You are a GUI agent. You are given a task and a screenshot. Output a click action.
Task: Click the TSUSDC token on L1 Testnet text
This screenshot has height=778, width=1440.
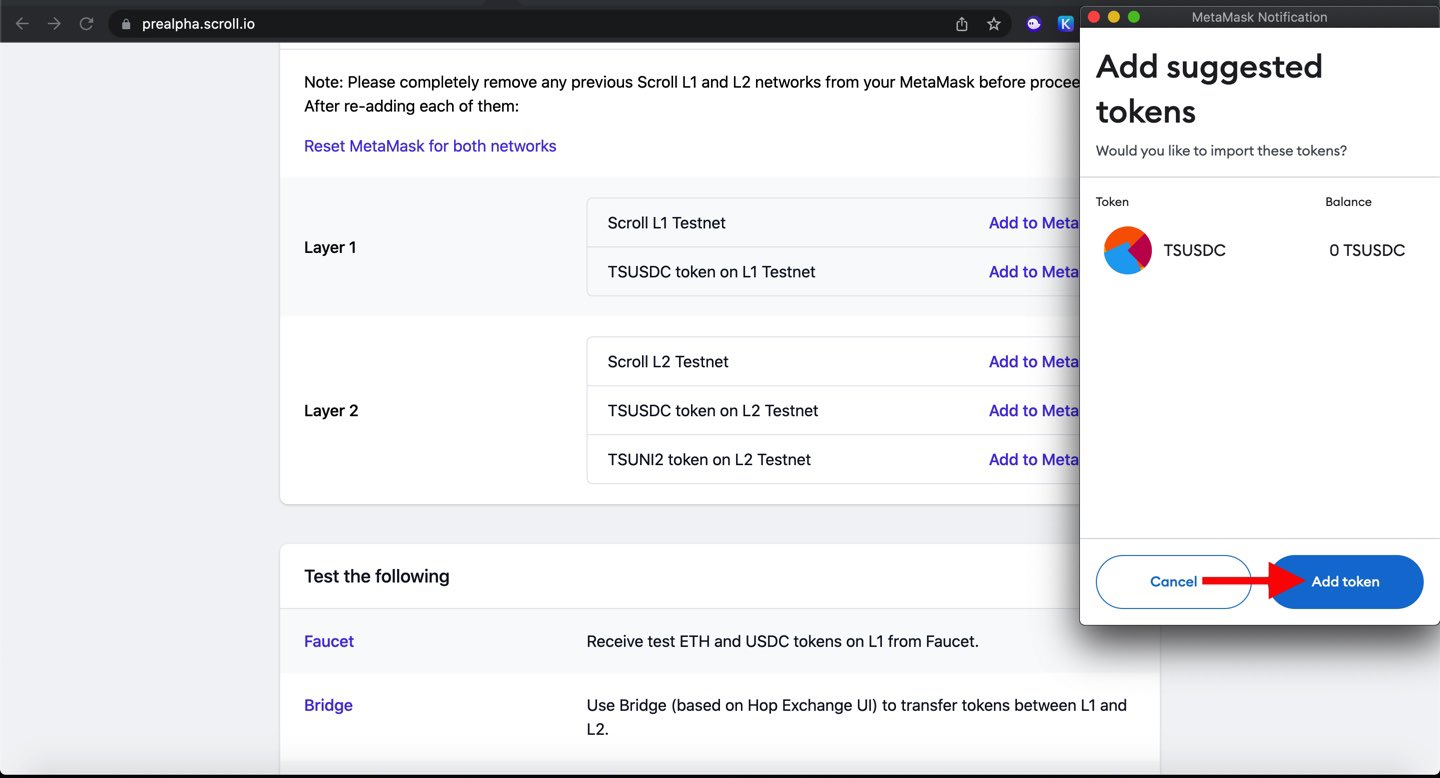(711, 272)
